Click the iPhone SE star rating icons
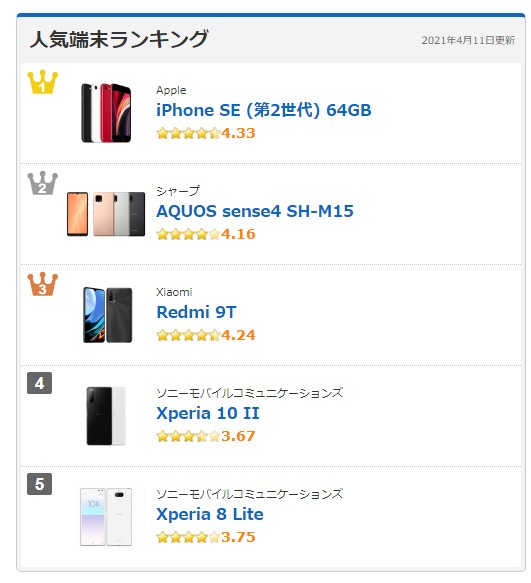531x583 pixels. pos(189,133)
